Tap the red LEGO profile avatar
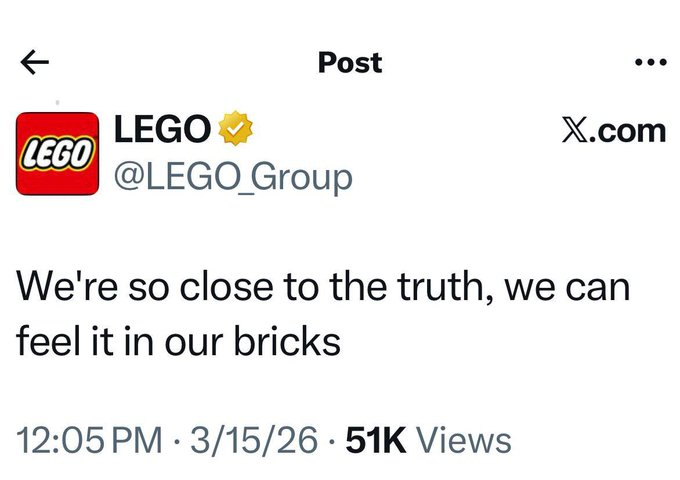Image resolution: width=680 pixels, height=480 pixels. pyautogui.click(x=57, y=153)
